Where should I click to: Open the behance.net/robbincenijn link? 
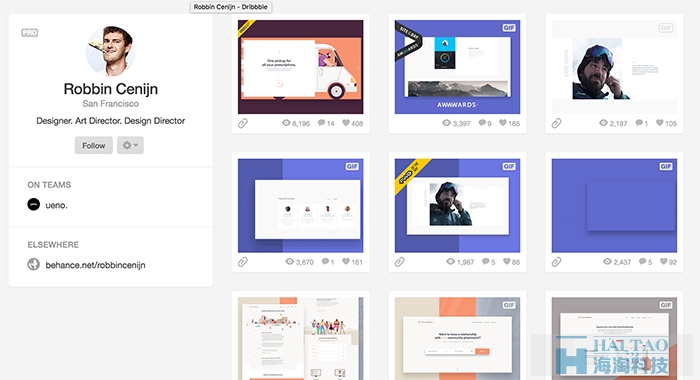click(x=96, y=265)
